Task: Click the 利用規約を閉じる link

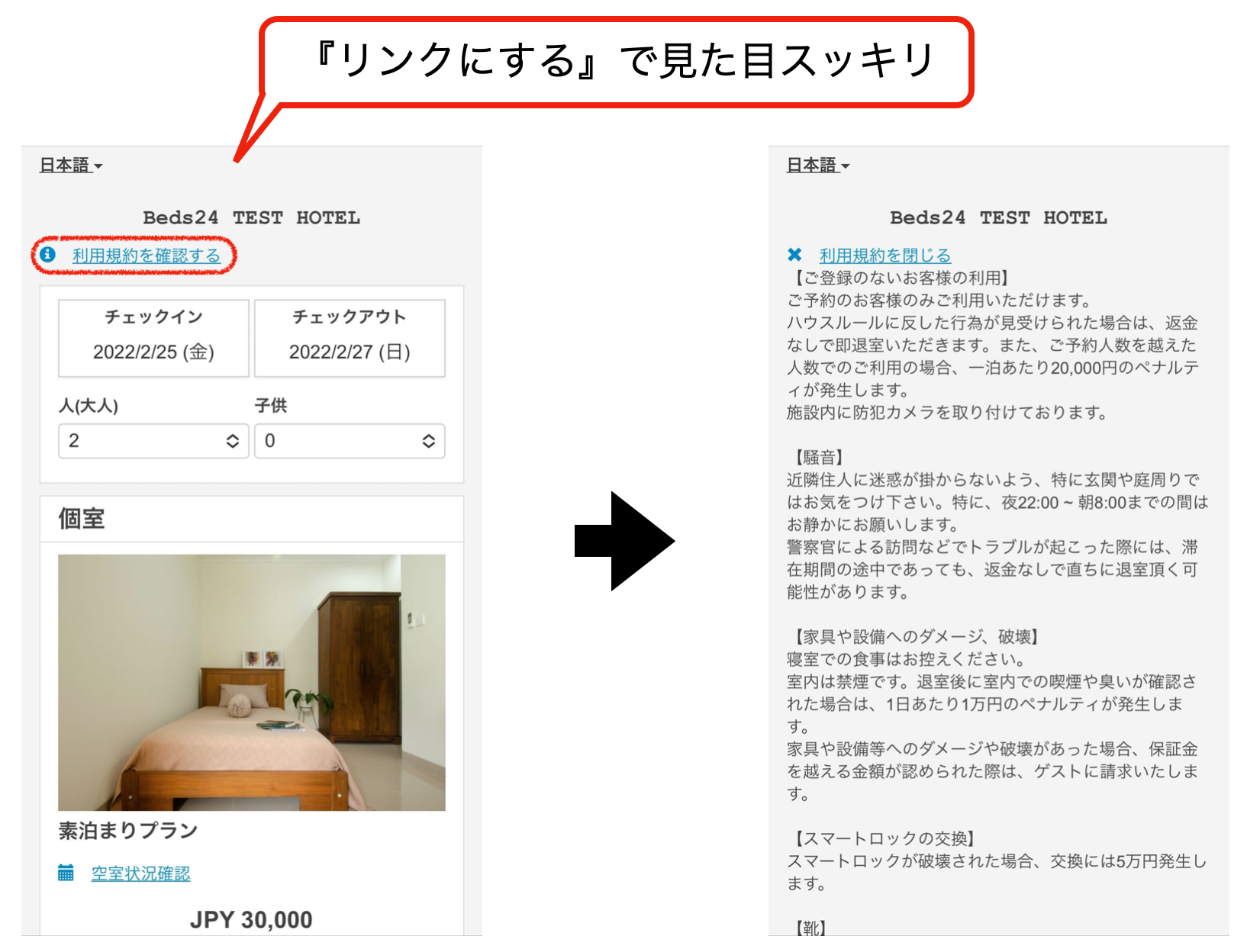Action: coord(885,256)
